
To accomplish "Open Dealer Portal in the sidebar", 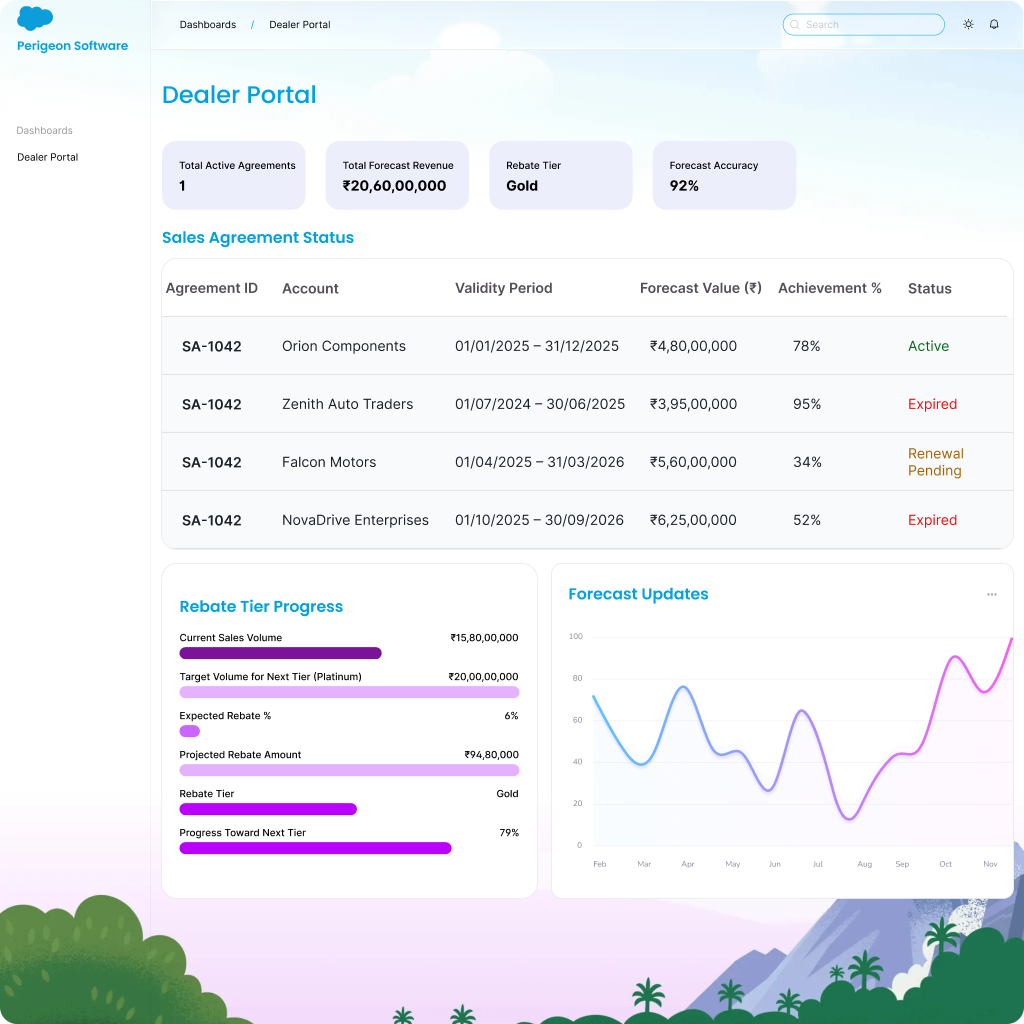I will click(x=48, y=157).
